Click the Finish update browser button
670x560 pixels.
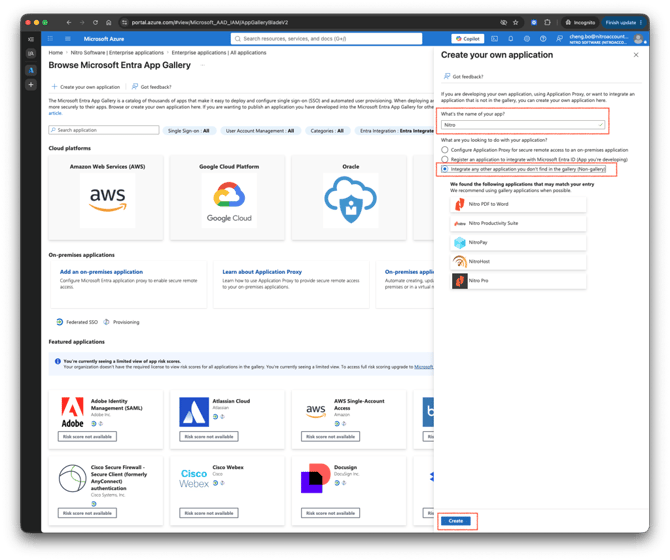(623, 22)
